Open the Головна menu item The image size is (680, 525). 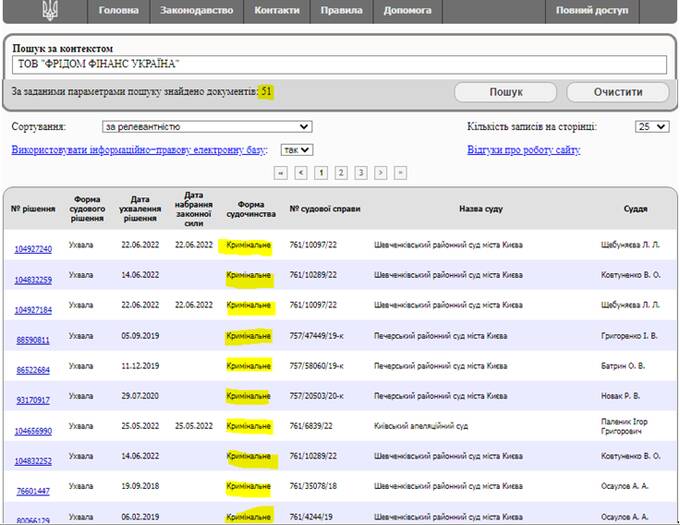(x=118, y=10)
